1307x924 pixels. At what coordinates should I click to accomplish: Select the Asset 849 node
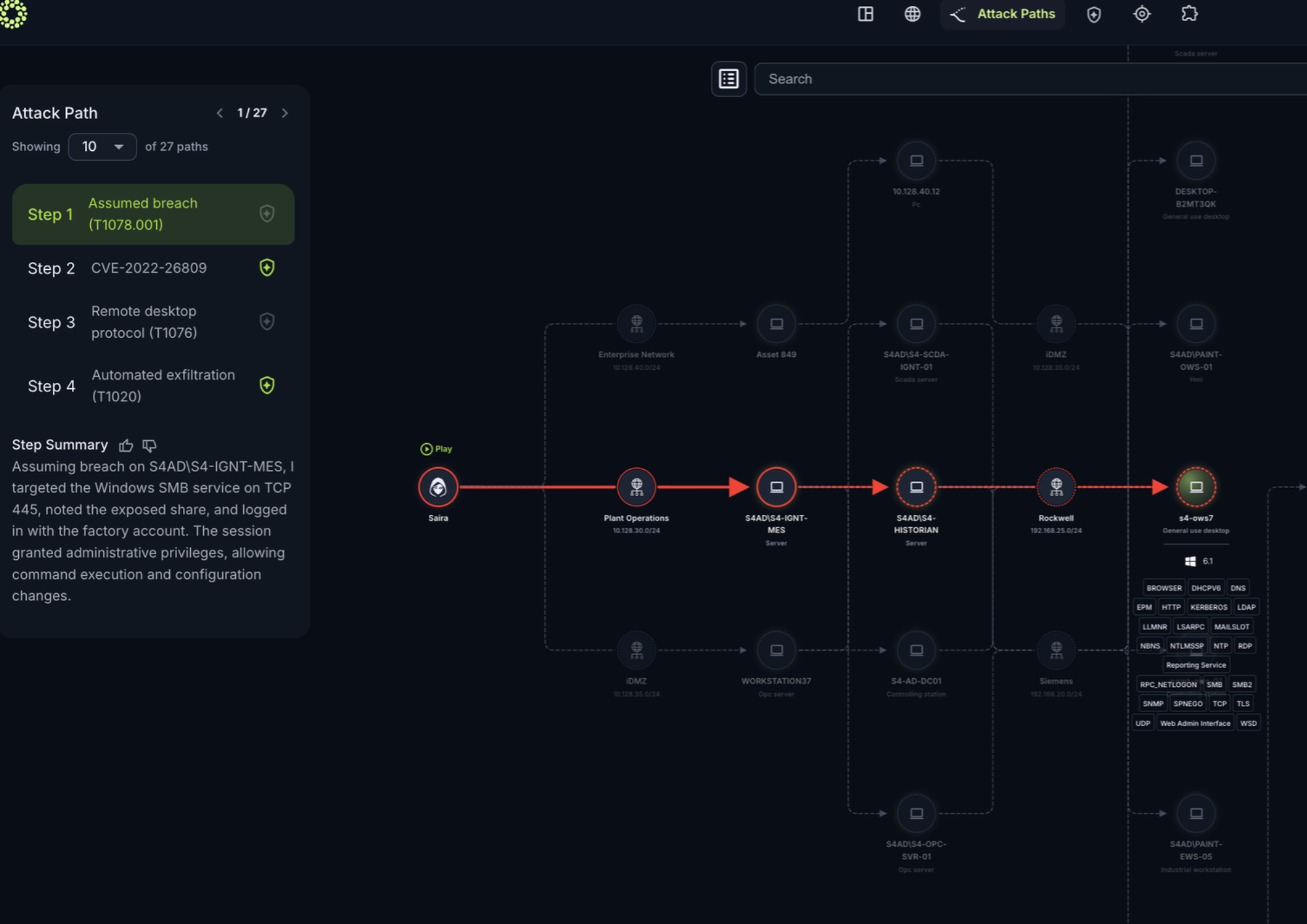pos(776,323)
